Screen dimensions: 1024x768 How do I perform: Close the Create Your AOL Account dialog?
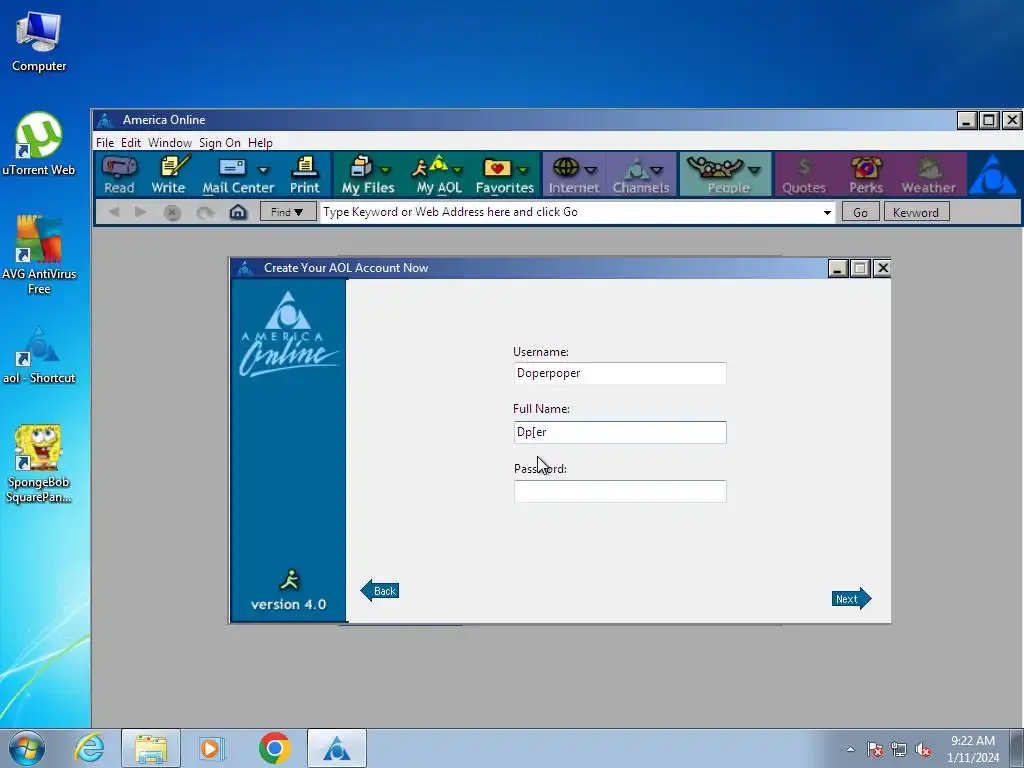coord(882,268)
